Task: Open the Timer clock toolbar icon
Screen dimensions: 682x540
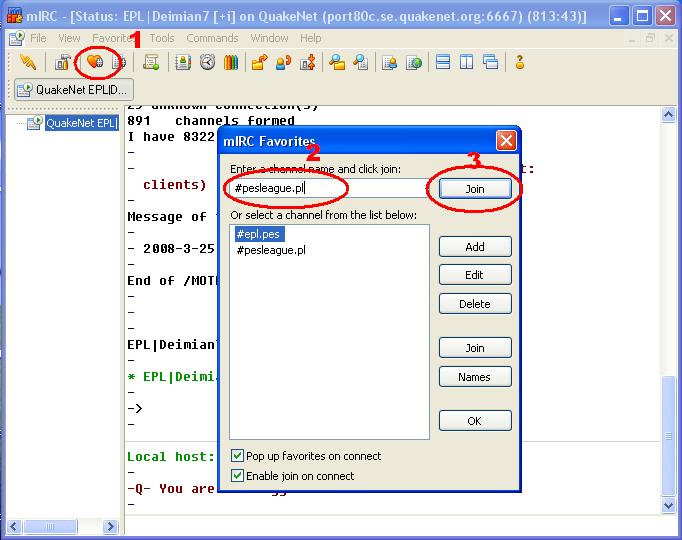Action: click(207, 63)
